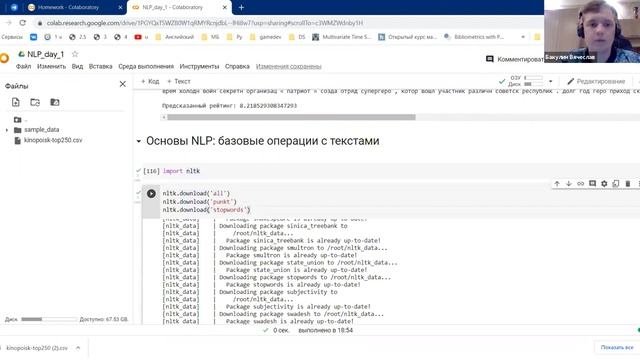The height and width of the screenshot is (360, 640).
Task: Open the Английский bookmarks folder
Action: [x=175, y=37]
